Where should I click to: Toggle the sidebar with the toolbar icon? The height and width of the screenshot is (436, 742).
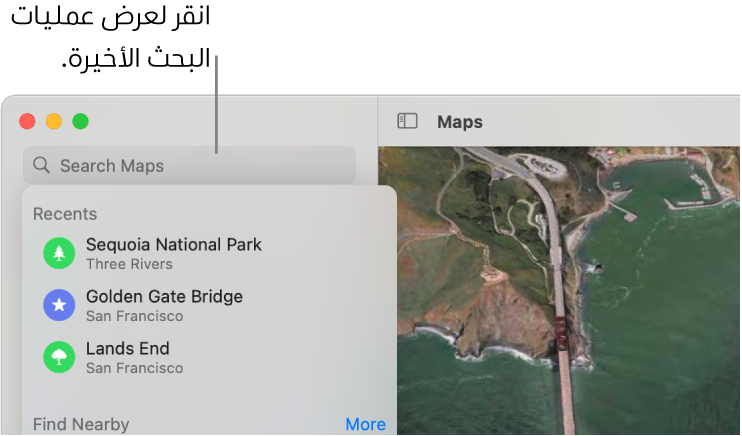(x=407, y=121)
